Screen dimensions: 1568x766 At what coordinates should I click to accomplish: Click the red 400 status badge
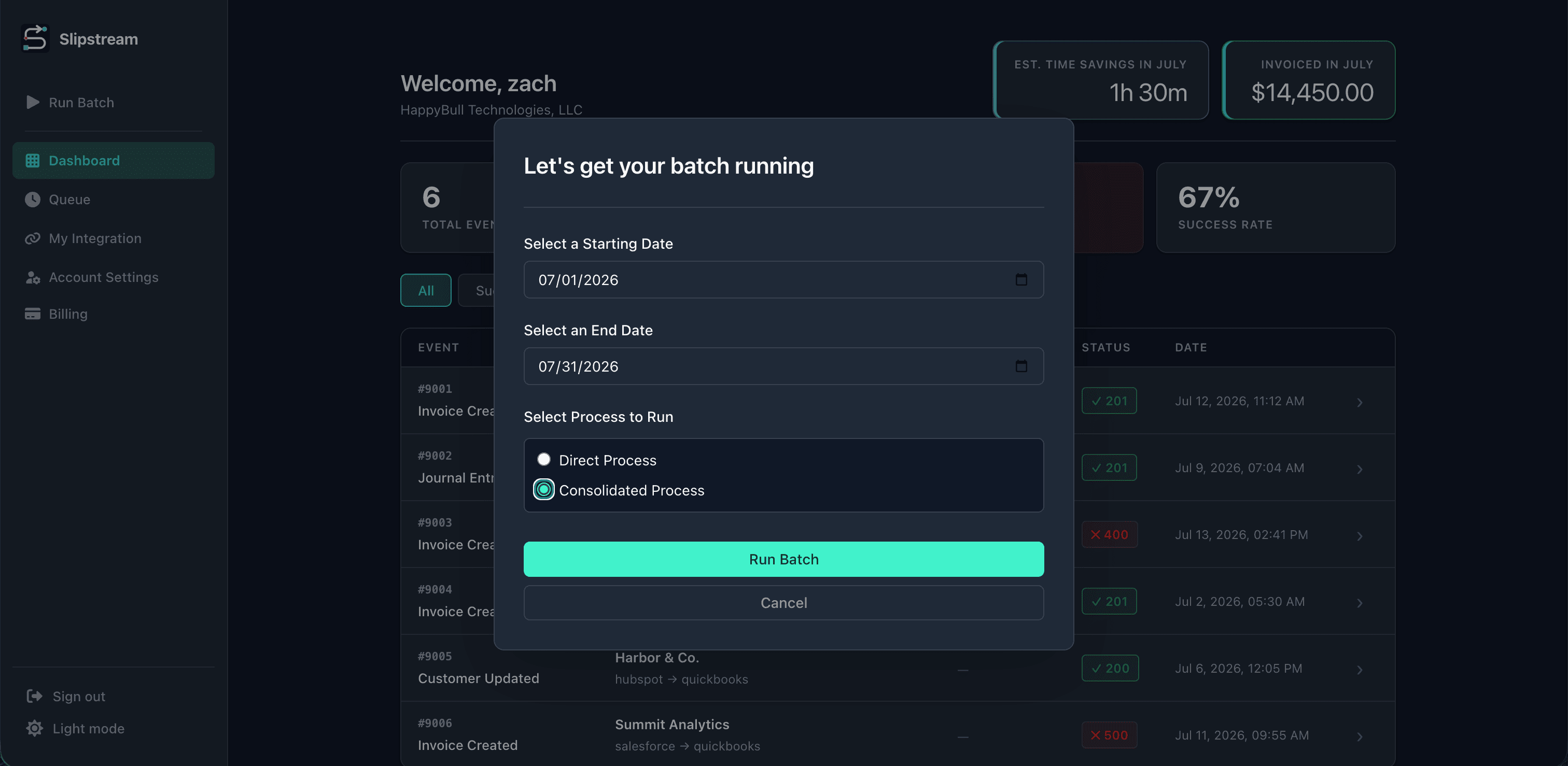[x=1109, y=535]
